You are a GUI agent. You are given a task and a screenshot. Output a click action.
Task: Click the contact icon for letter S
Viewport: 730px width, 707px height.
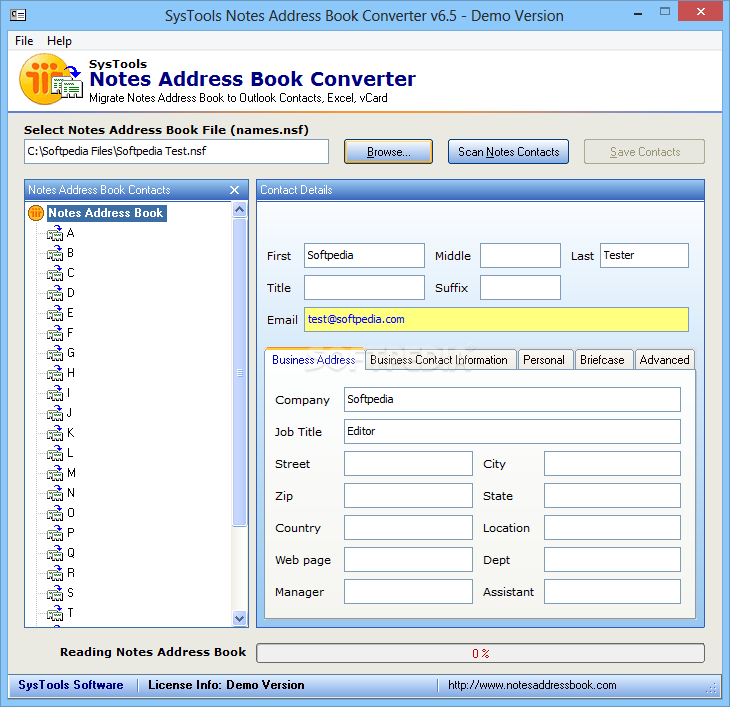point(55,593)
